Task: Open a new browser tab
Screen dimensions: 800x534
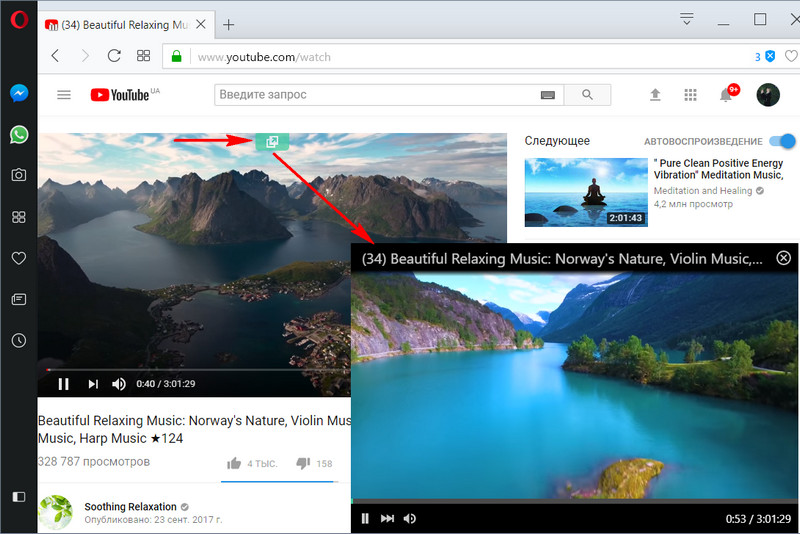Action: click(x=229, y=25)
